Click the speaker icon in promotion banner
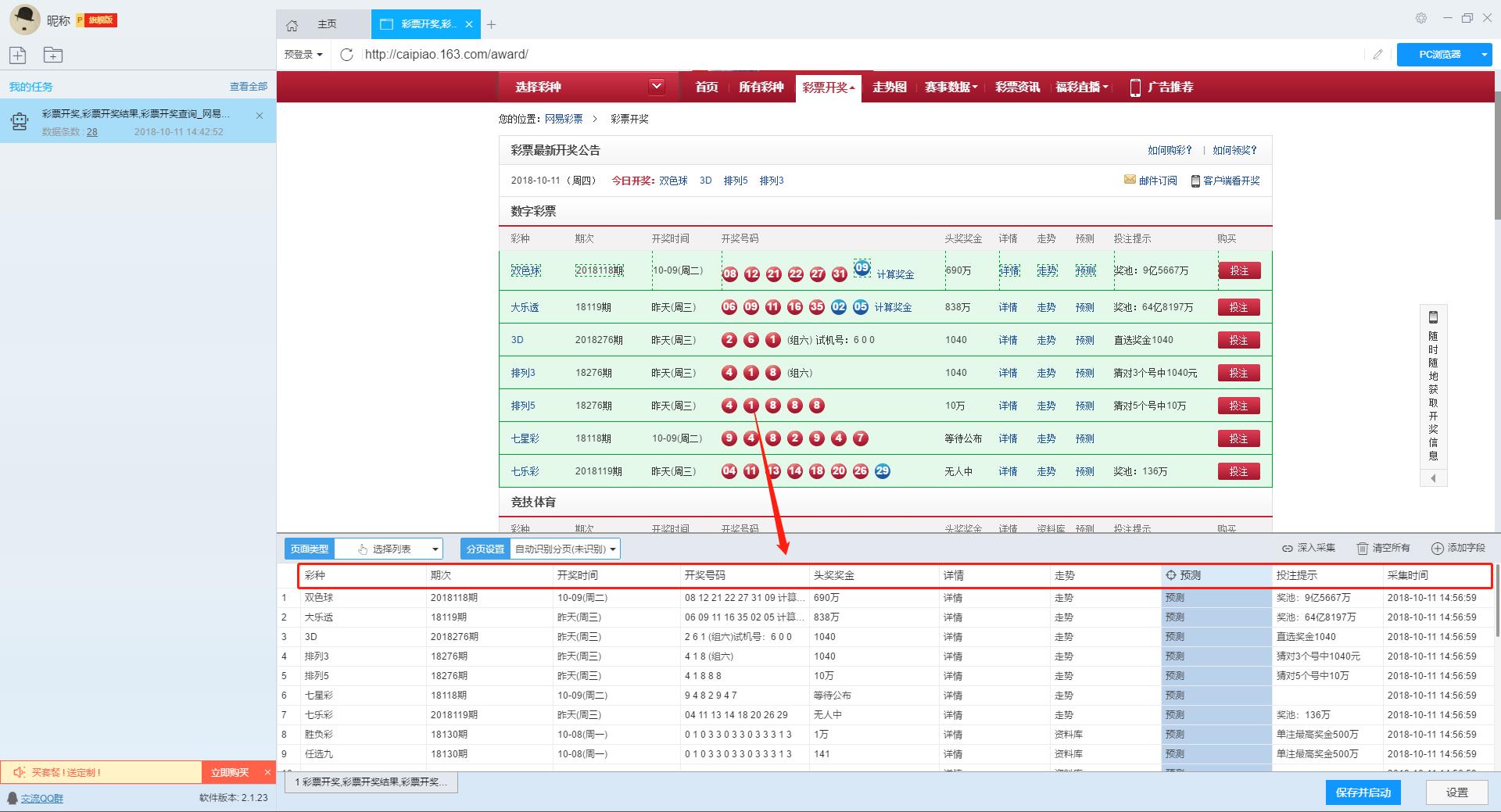The image size is (1501, 812). 20,772
